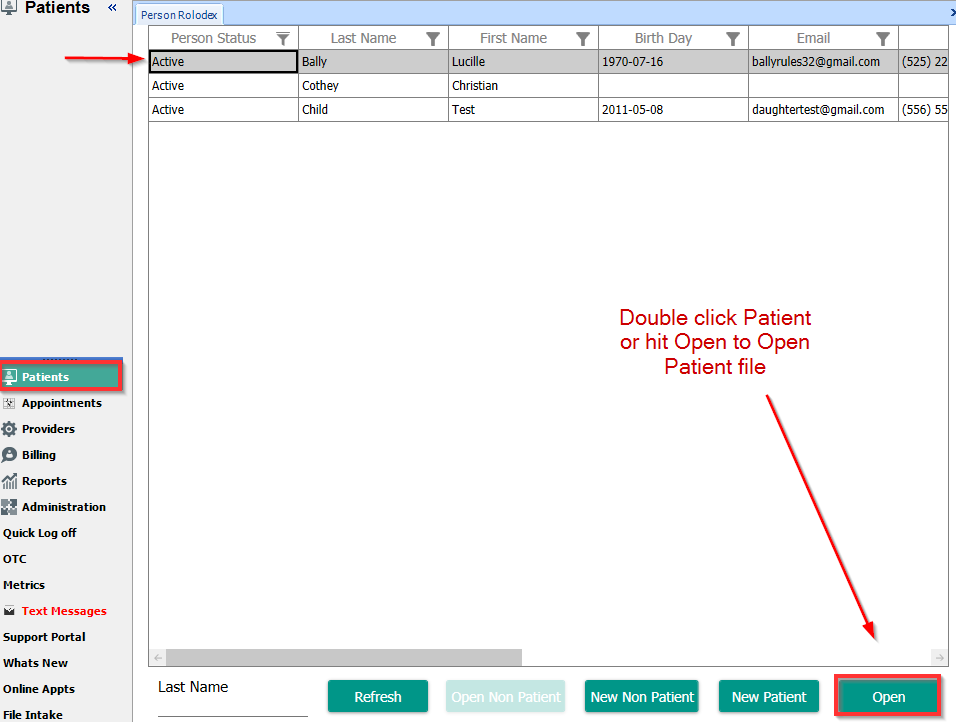Select the (556) phone cell
Image resolution: width=956 pixels, height=722 pixels.
pos(923,110)
